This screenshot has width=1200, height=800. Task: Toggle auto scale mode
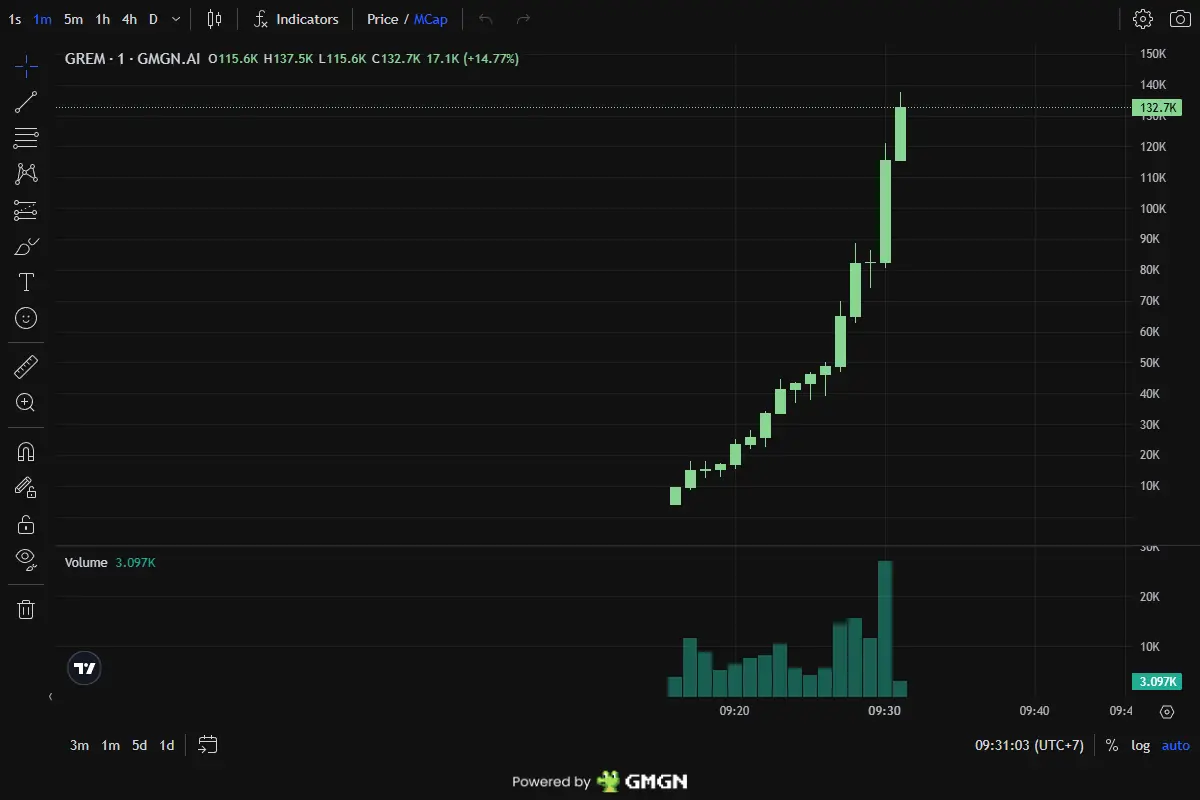1175,745
